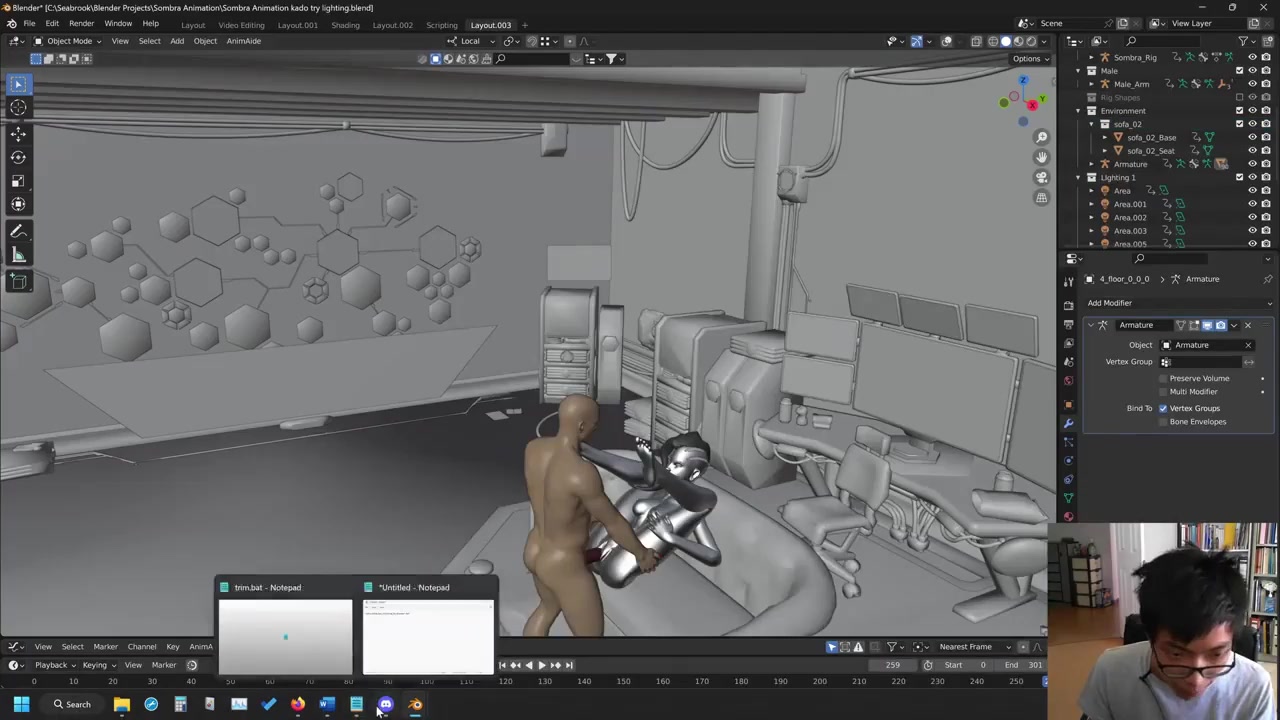This screenshot has height=720, width=1280.
Task: Click the current frame field showing 259
Action: click(x=893, y=665)
